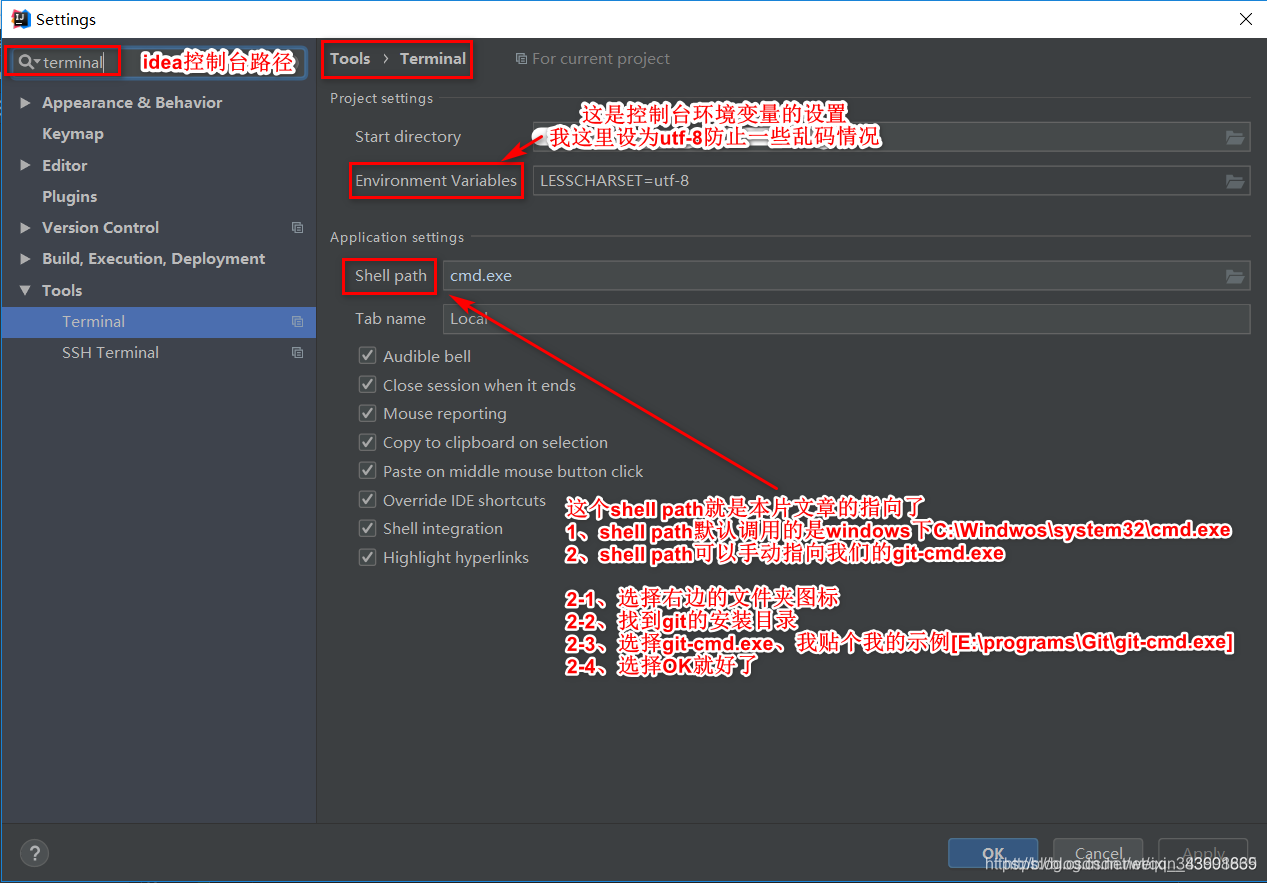Click Terminal in the breadcrumb
The width and height of the screenshot is (1267, 883).
point(433,59)
